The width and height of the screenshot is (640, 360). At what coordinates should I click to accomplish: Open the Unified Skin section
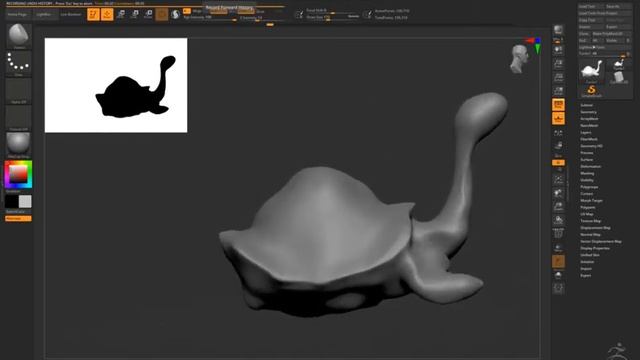(x=590, y=255)
